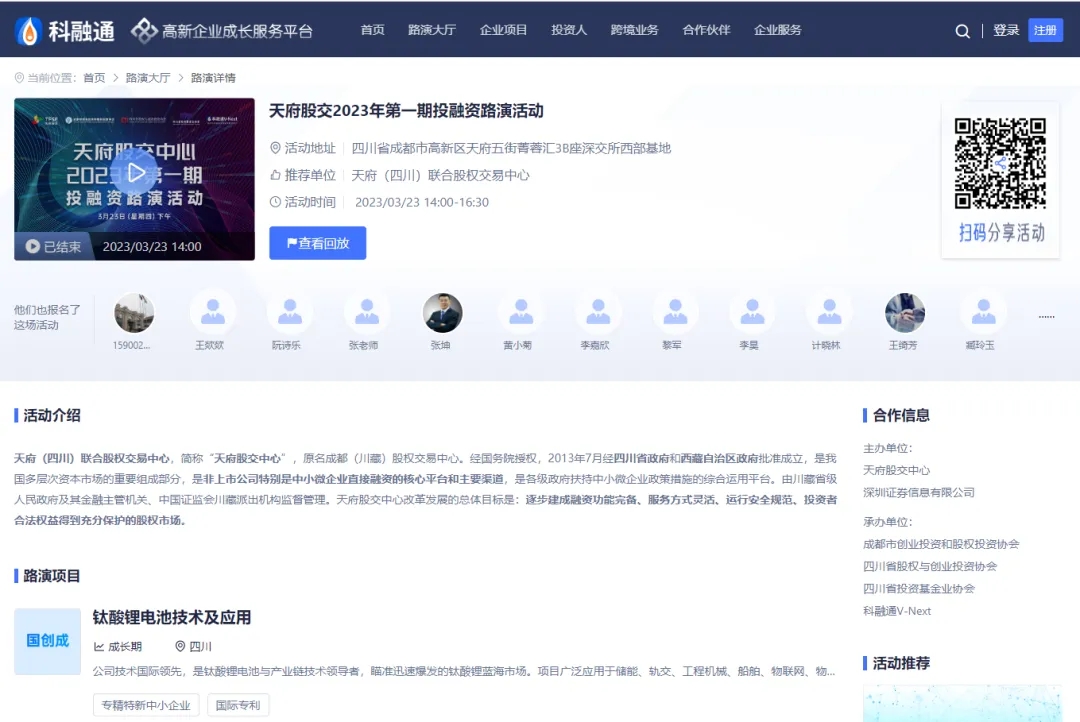
Task: Click the thumbs-up icon beside 推荐单位
Action: click(x=275, y=175)
